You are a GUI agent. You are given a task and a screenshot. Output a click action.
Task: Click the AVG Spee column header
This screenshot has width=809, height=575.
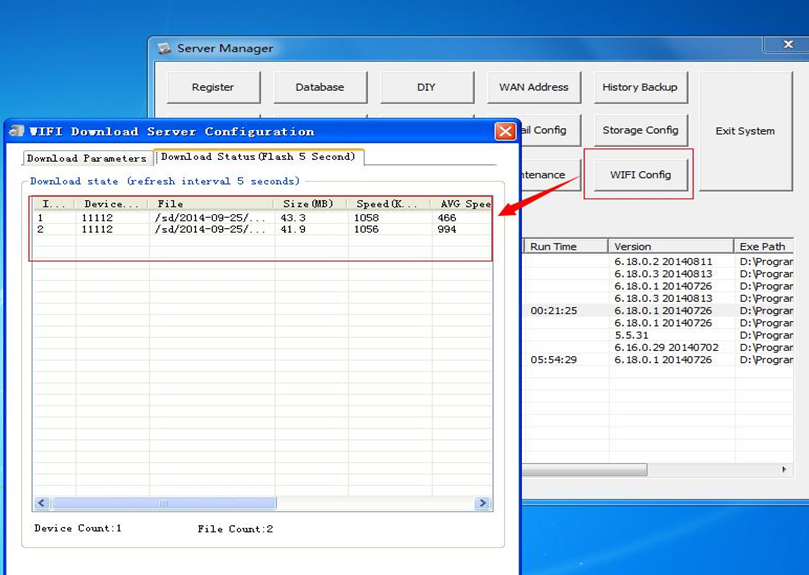click(x=462, y=204)
